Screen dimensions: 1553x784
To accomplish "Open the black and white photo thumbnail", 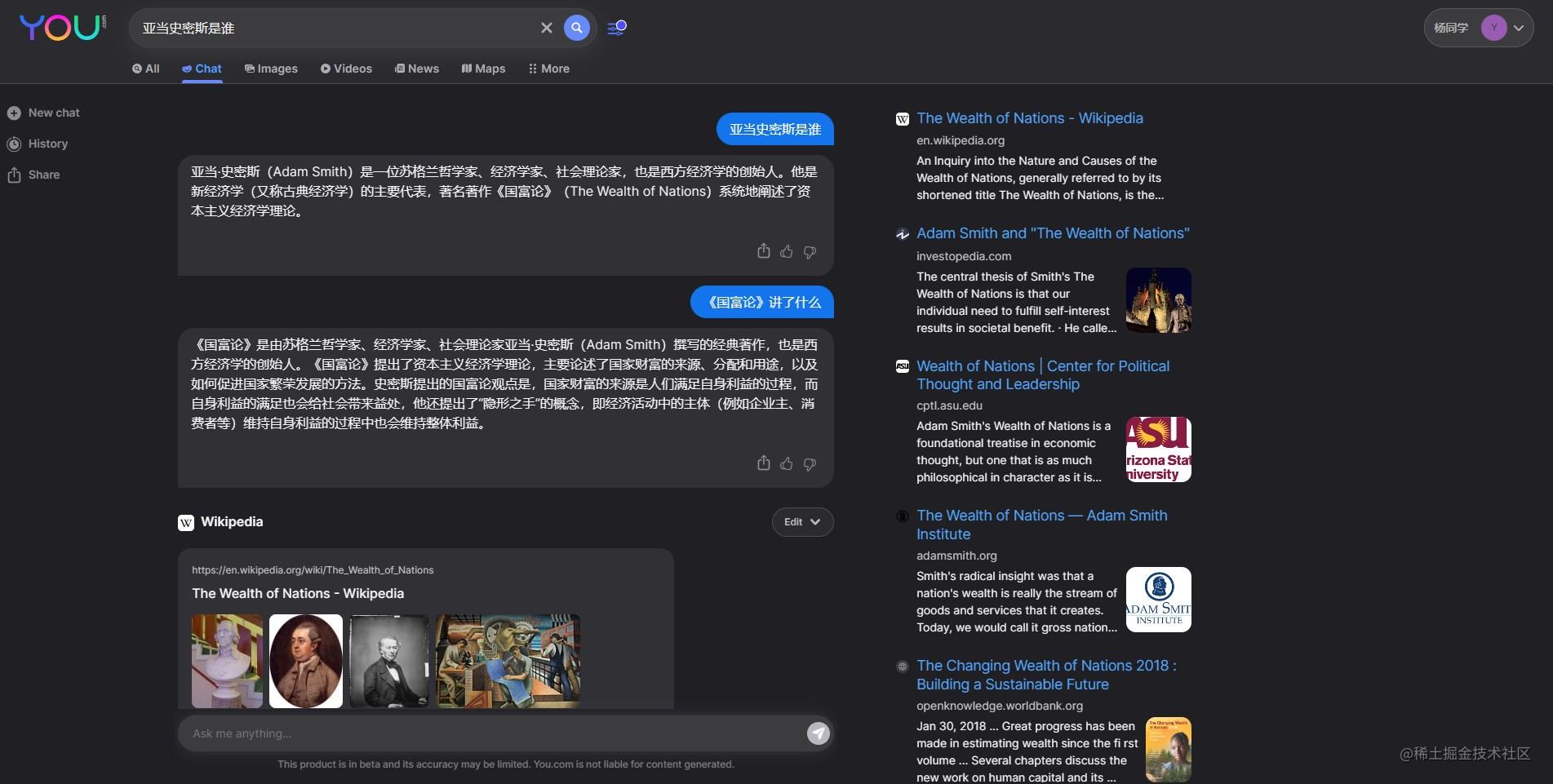I will point(389,661).
